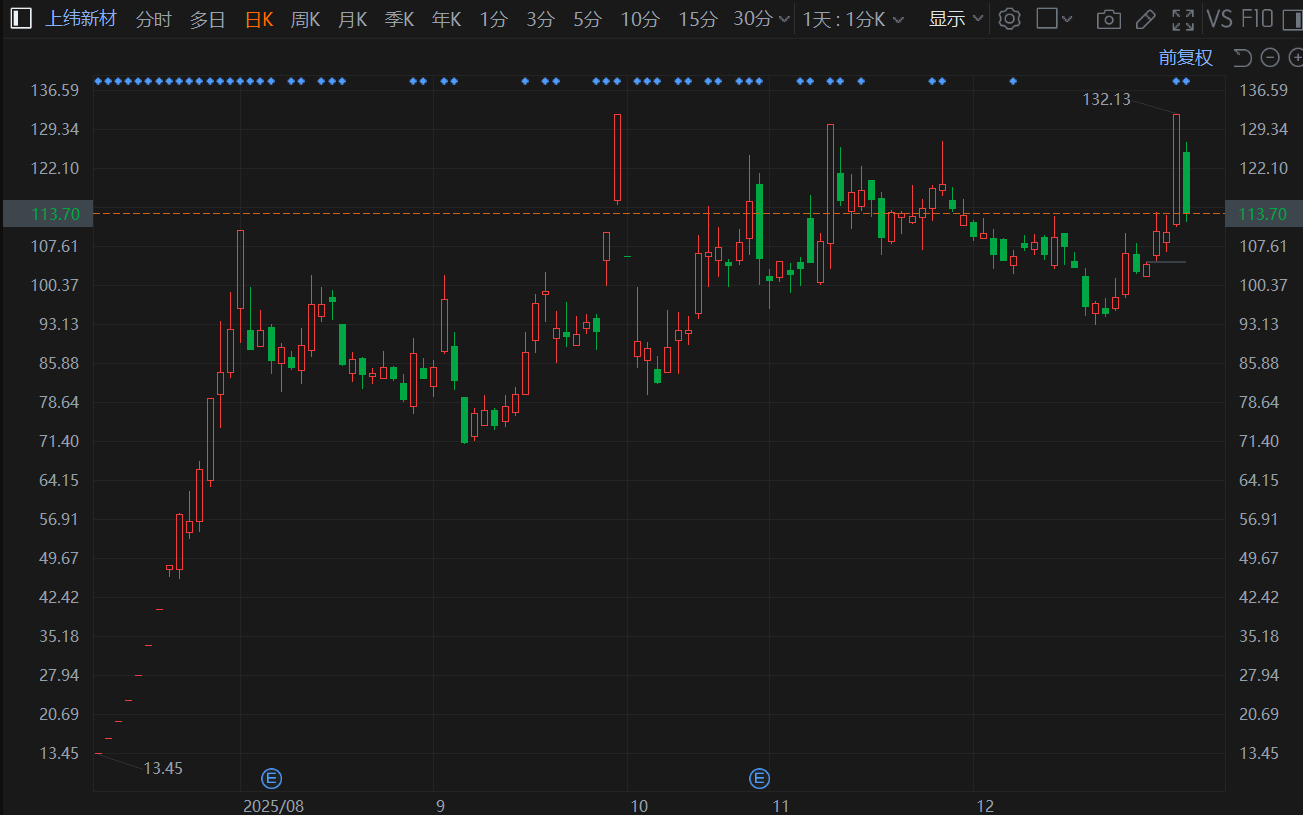
Task: Toggle the left sidebar panel icon
Action: [21, 19]
